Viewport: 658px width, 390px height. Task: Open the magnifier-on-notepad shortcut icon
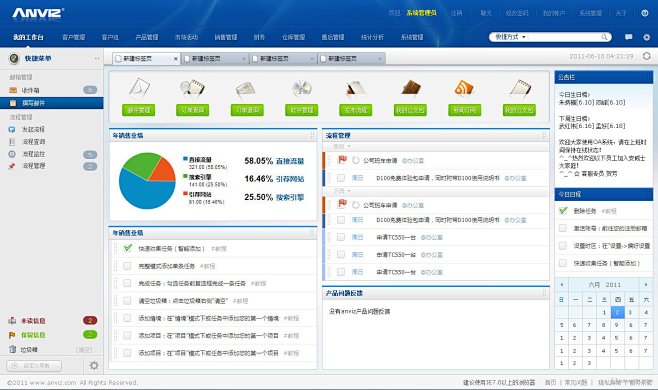193,88
